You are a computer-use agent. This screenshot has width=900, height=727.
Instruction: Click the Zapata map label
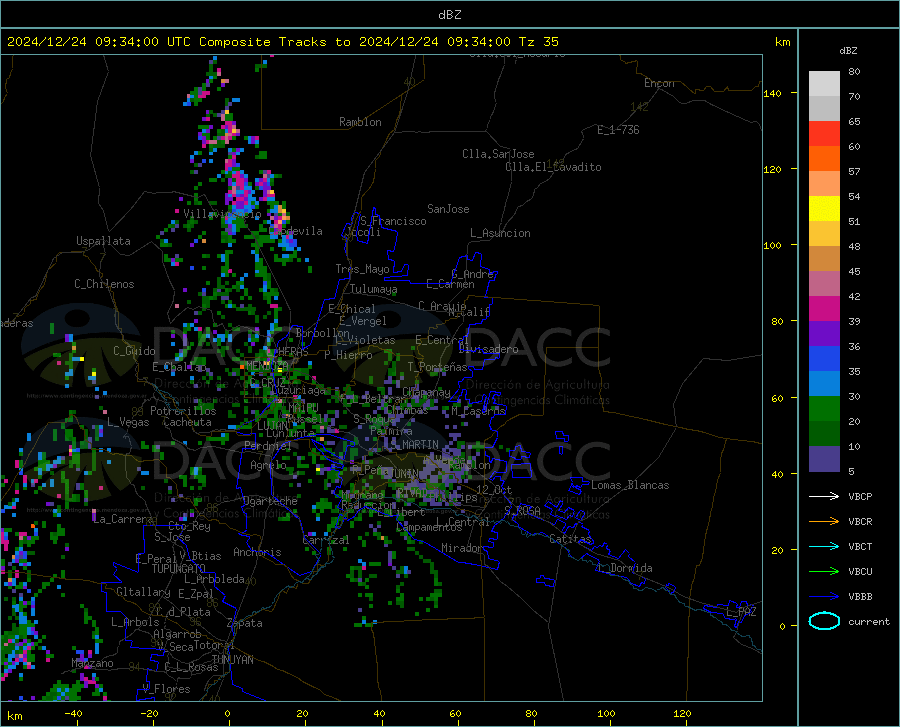pyautogui.click(x=245, y=623)
